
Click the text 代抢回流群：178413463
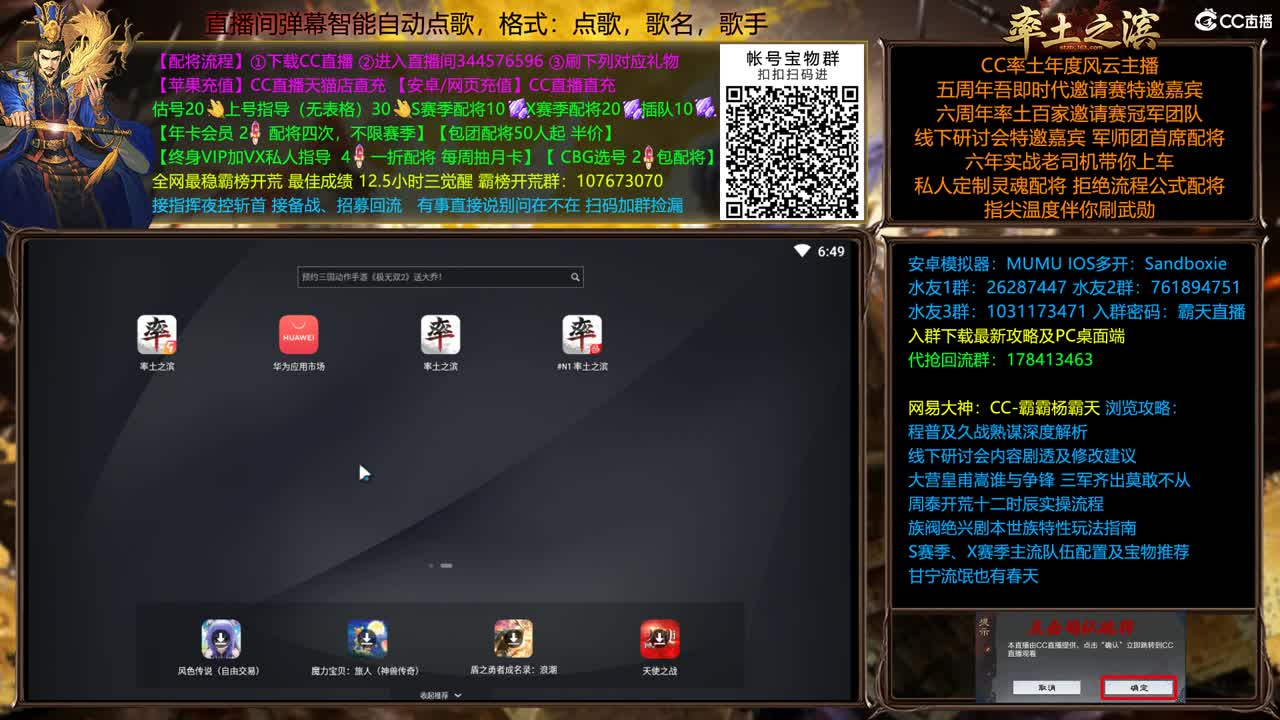click(1000, 360)
